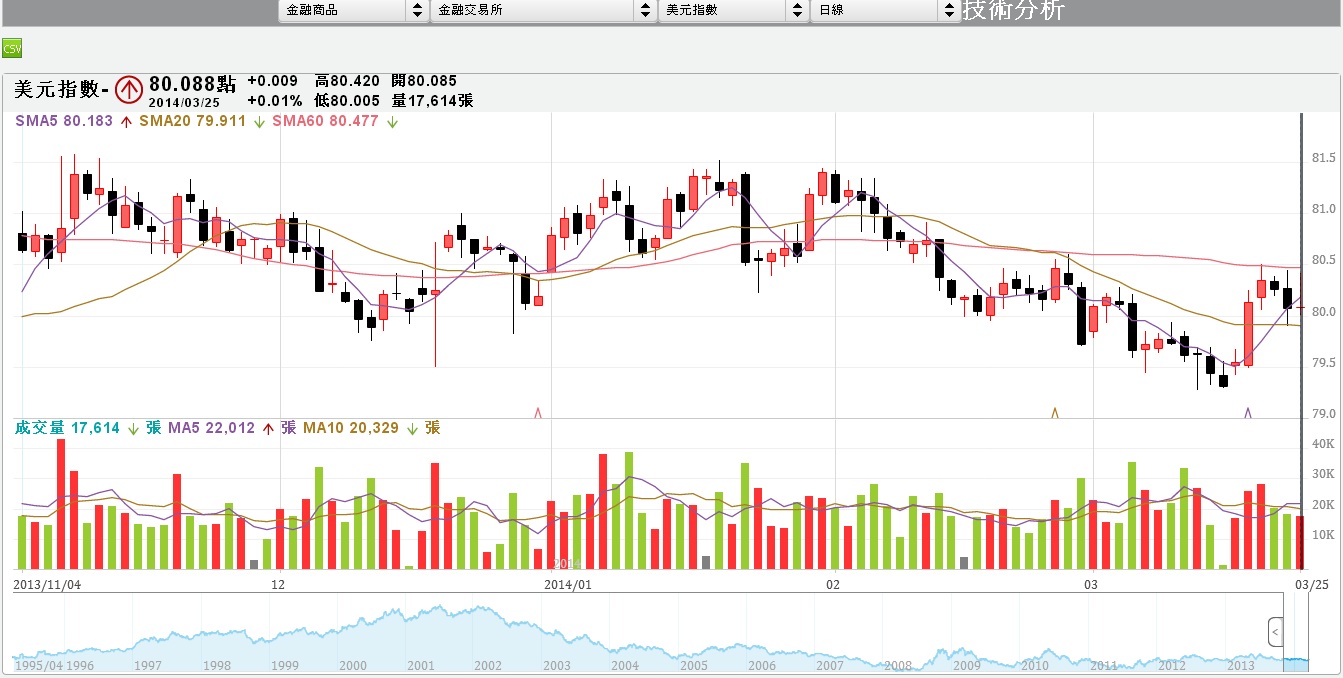Click the purple triangle marker on price chart baseline

1248,412
